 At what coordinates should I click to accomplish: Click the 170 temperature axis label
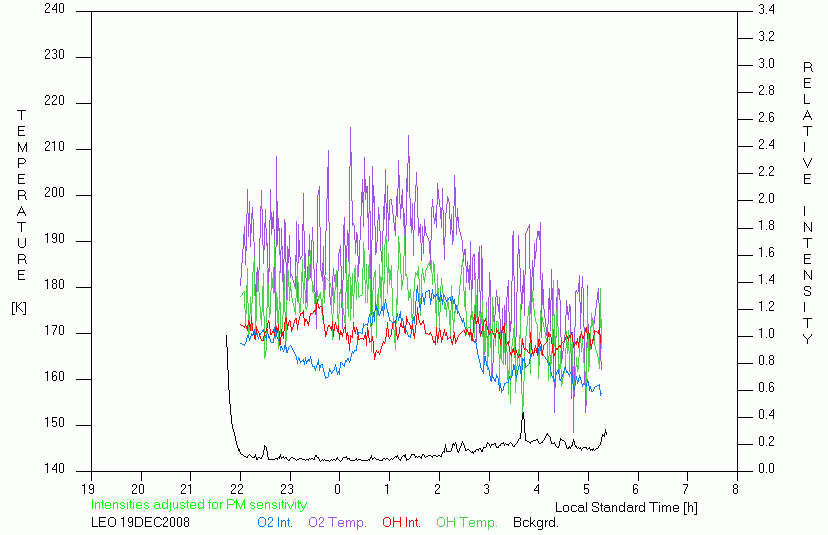[54, 331]
